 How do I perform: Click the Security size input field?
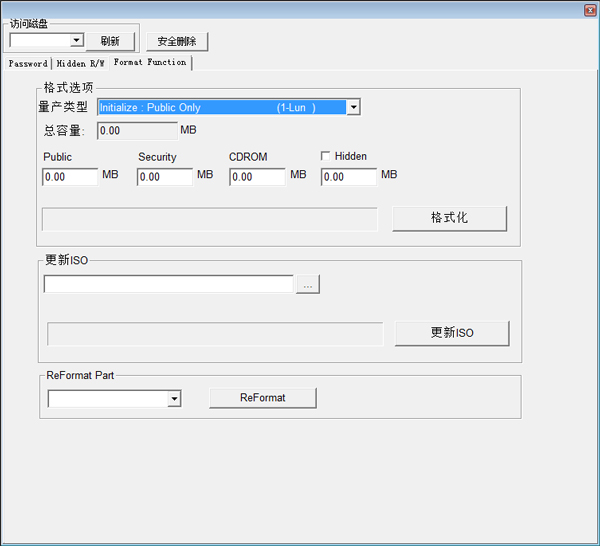(x=165, y=177)
